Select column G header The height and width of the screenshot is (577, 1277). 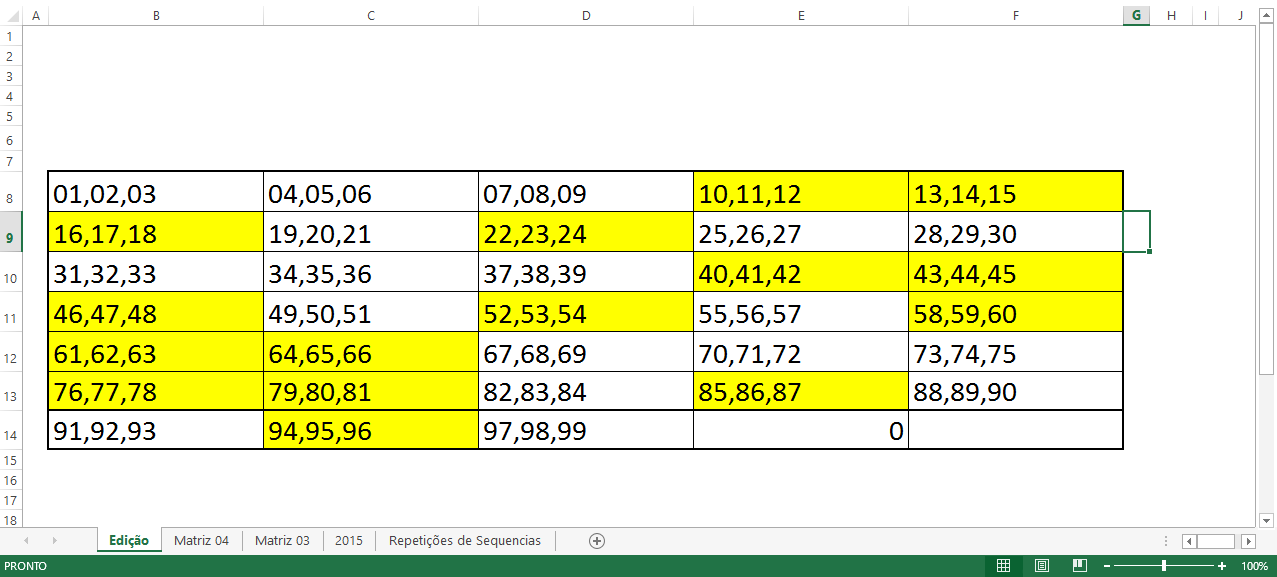click(1136, 15)
